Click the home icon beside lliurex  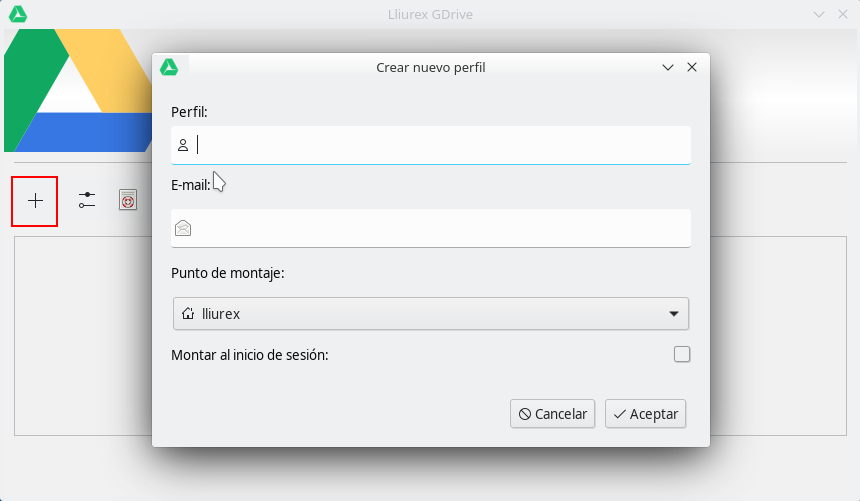coord(188,313)
